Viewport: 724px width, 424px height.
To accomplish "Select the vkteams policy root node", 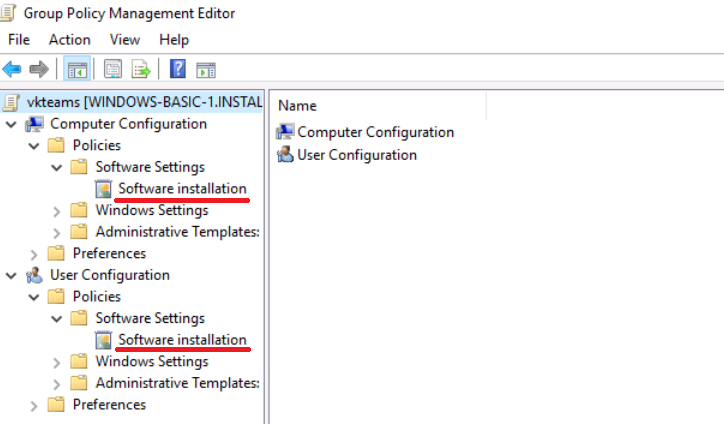I will tap(130, 102).
